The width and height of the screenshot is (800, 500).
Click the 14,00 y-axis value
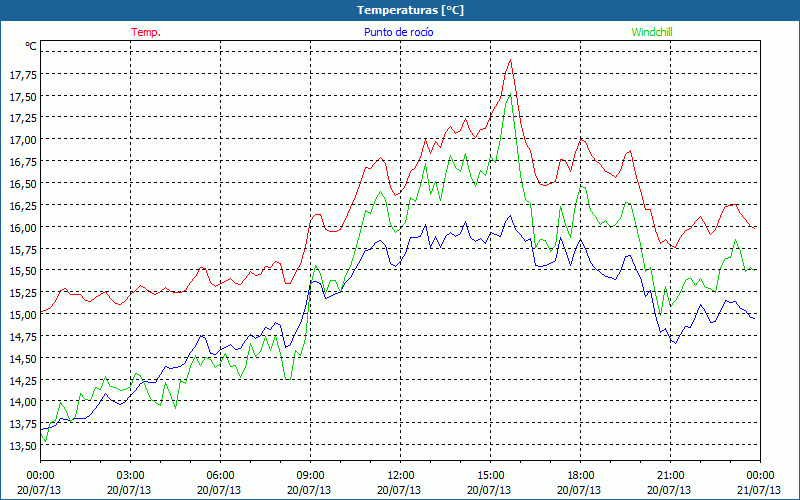click(x=23, y=402)
